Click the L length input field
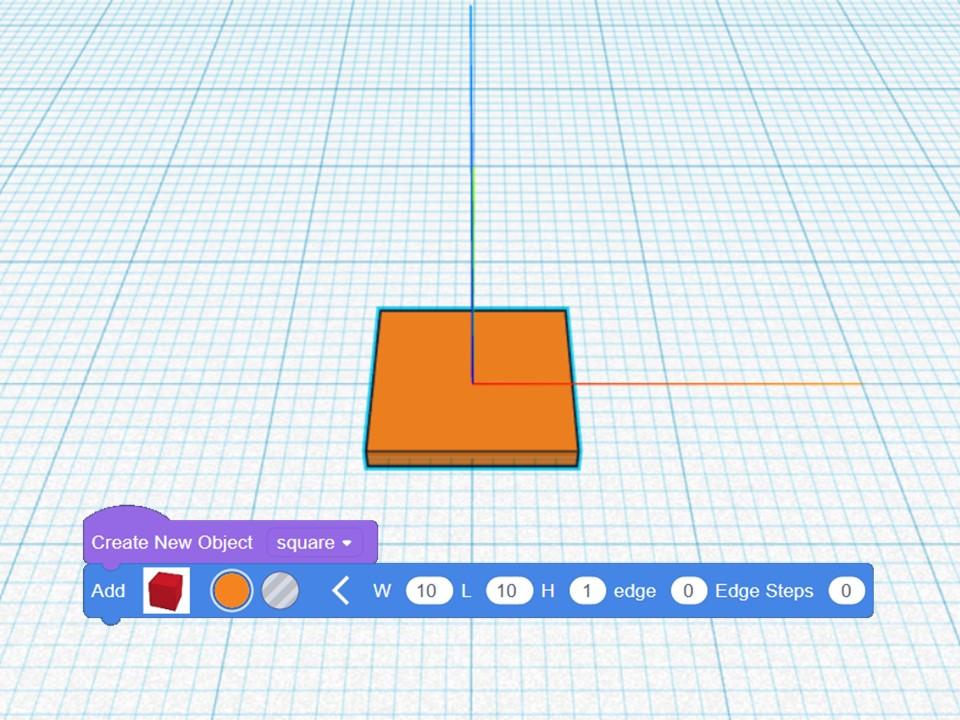The width and height of the screenshot is (960, 720). coord(506,590)
